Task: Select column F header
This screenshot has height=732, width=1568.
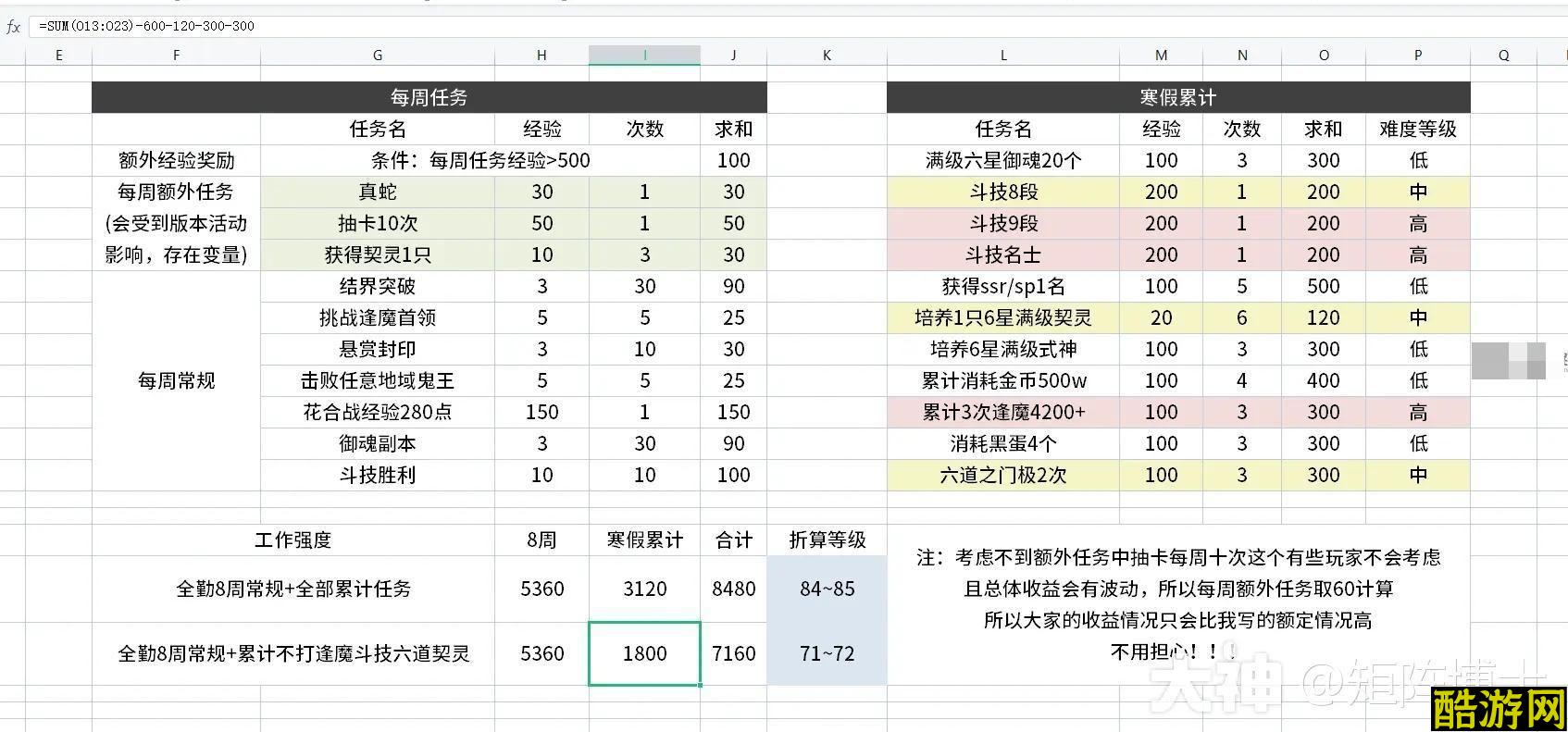Action: pyautogui.click(x=176, y=56)
